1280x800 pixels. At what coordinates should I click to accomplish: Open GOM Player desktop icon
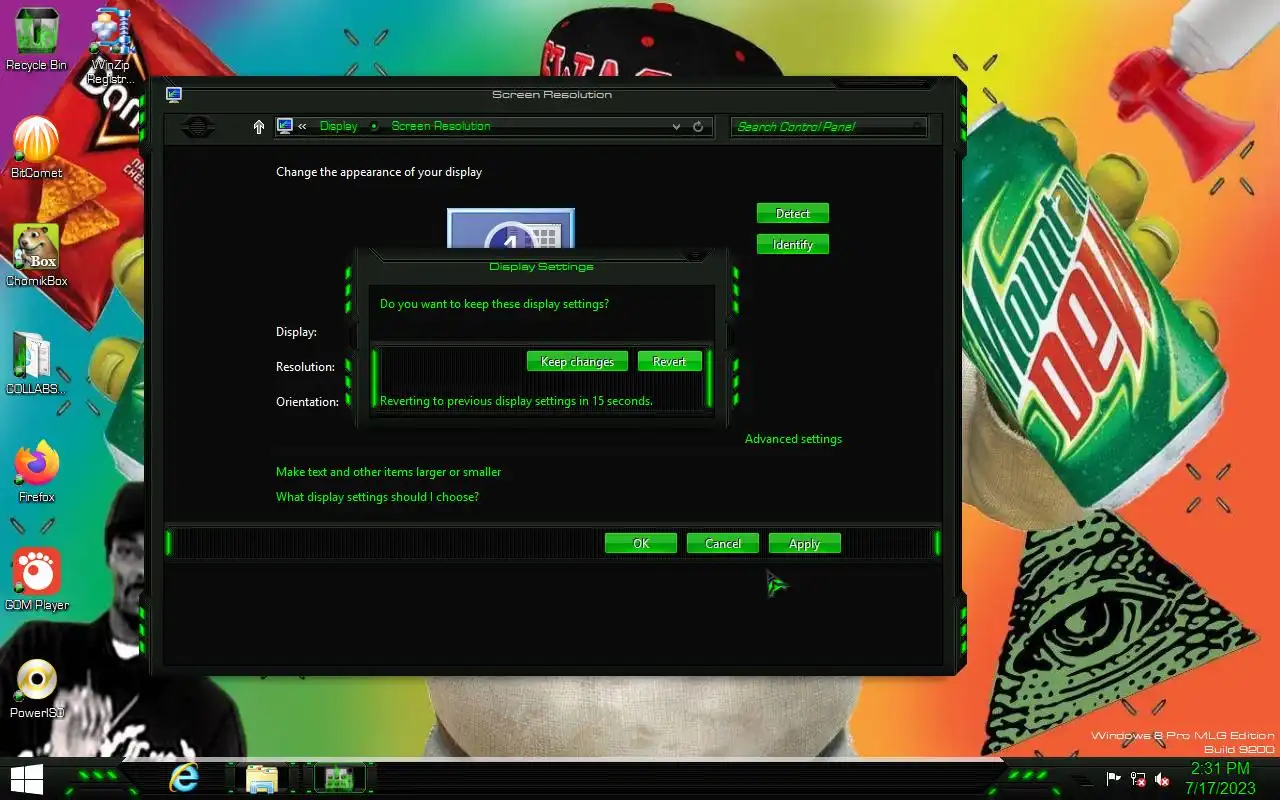(x=36, y=579)
